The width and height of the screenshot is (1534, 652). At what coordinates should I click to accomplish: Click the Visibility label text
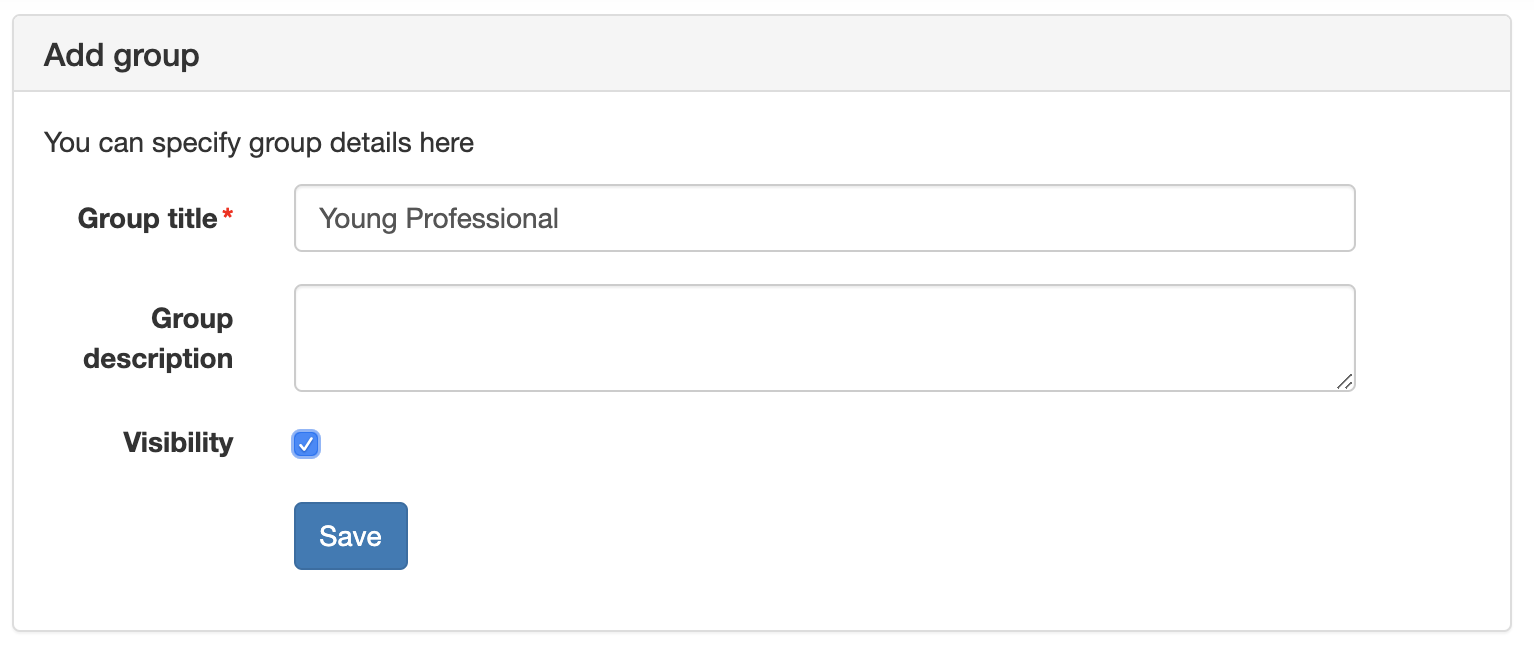click(178, 442)
